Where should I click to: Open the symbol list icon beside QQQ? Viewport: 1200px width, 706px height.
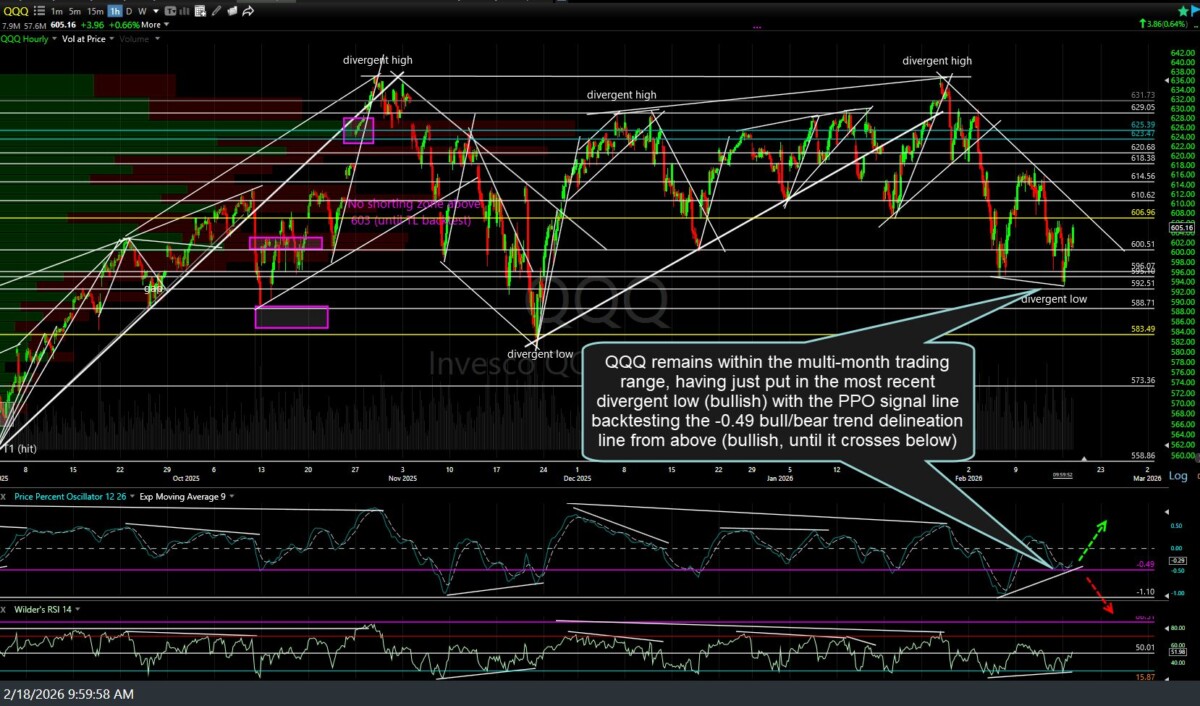click(38, 10)
